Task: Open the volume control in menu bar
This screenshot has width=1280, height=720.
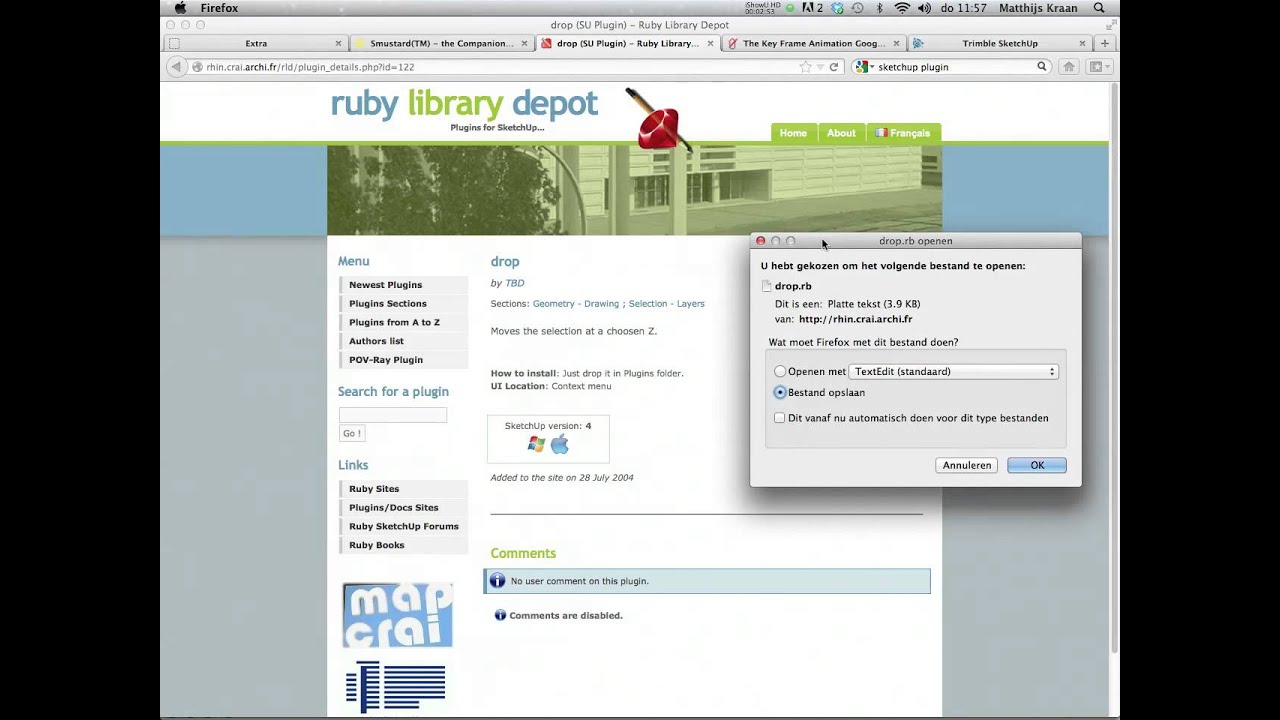Action: [x=924, y=8]
